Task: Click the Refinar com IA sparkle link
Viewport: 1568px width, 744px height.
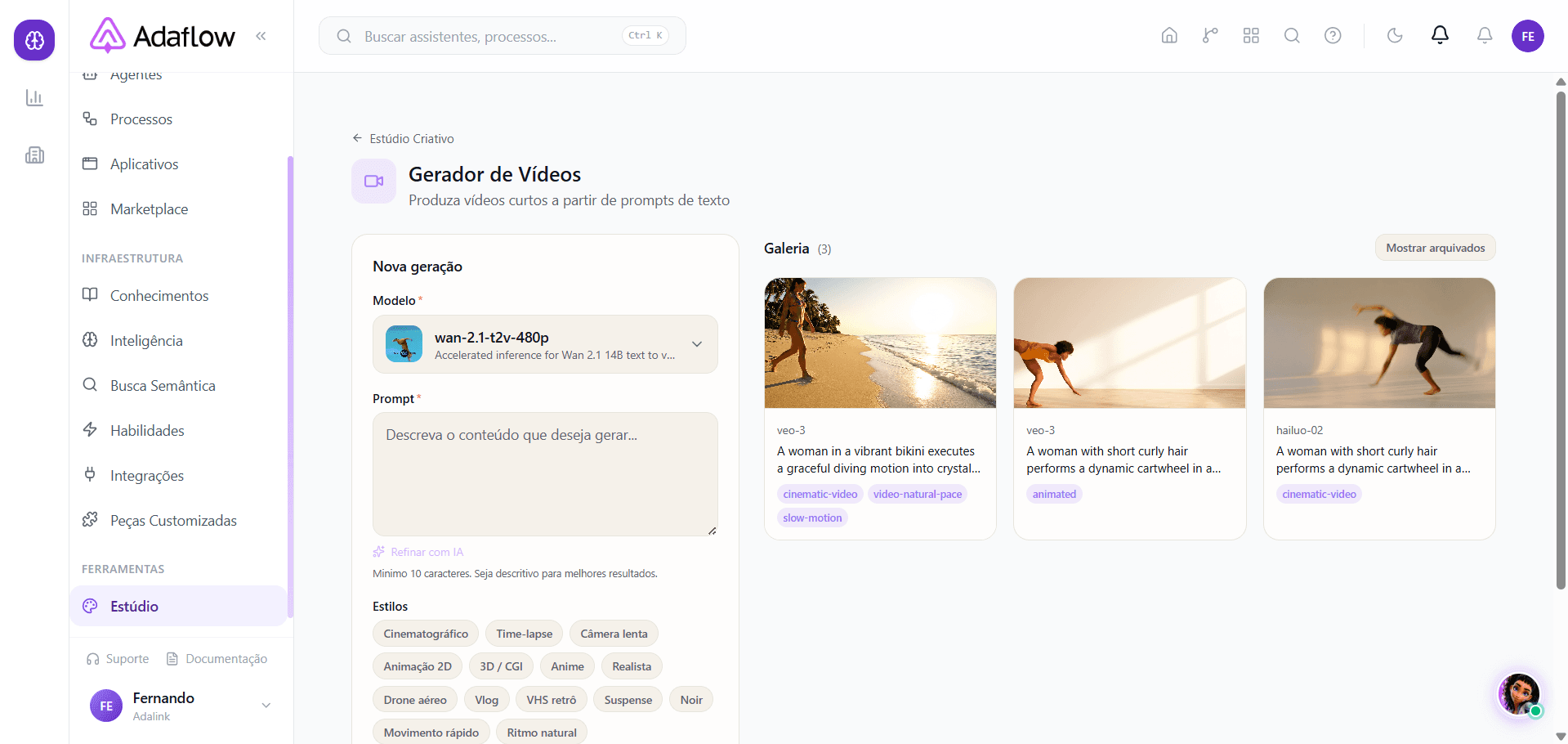Action: click(418, 552)
